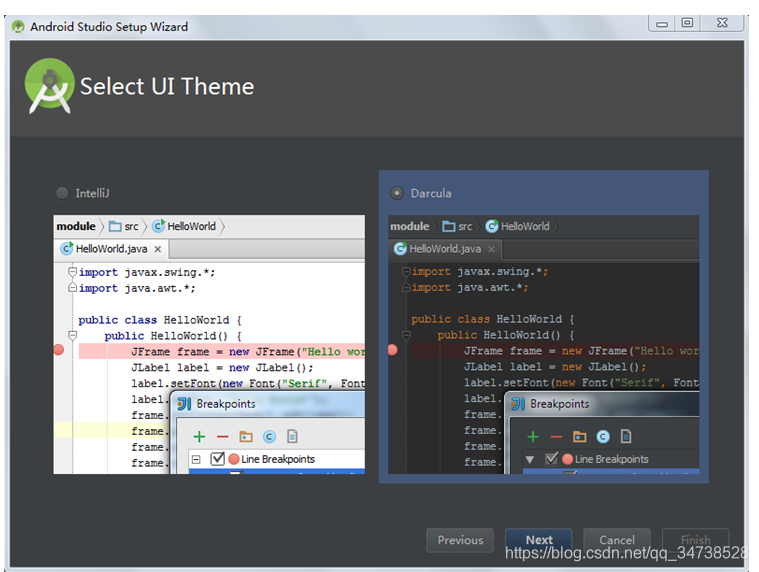Click the "Darcula" theme label
Screen dimensions: 759x572
[431, 194]
